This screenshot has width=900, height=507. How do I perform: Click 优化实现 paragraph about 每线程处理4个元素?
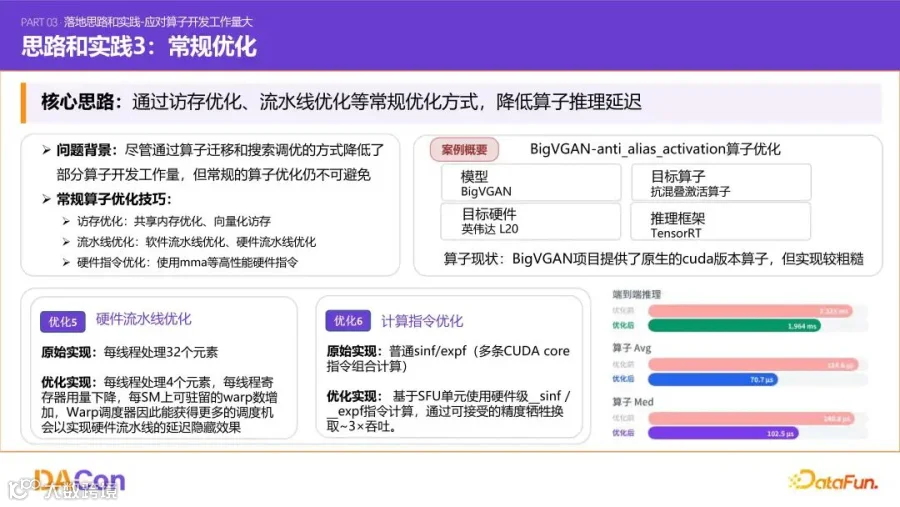click(x=160, y=404)
